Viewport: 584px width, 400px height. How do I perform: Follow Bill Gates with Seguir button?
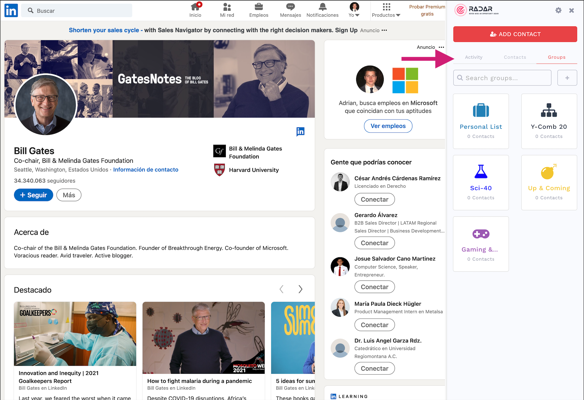tap(34, 195)
